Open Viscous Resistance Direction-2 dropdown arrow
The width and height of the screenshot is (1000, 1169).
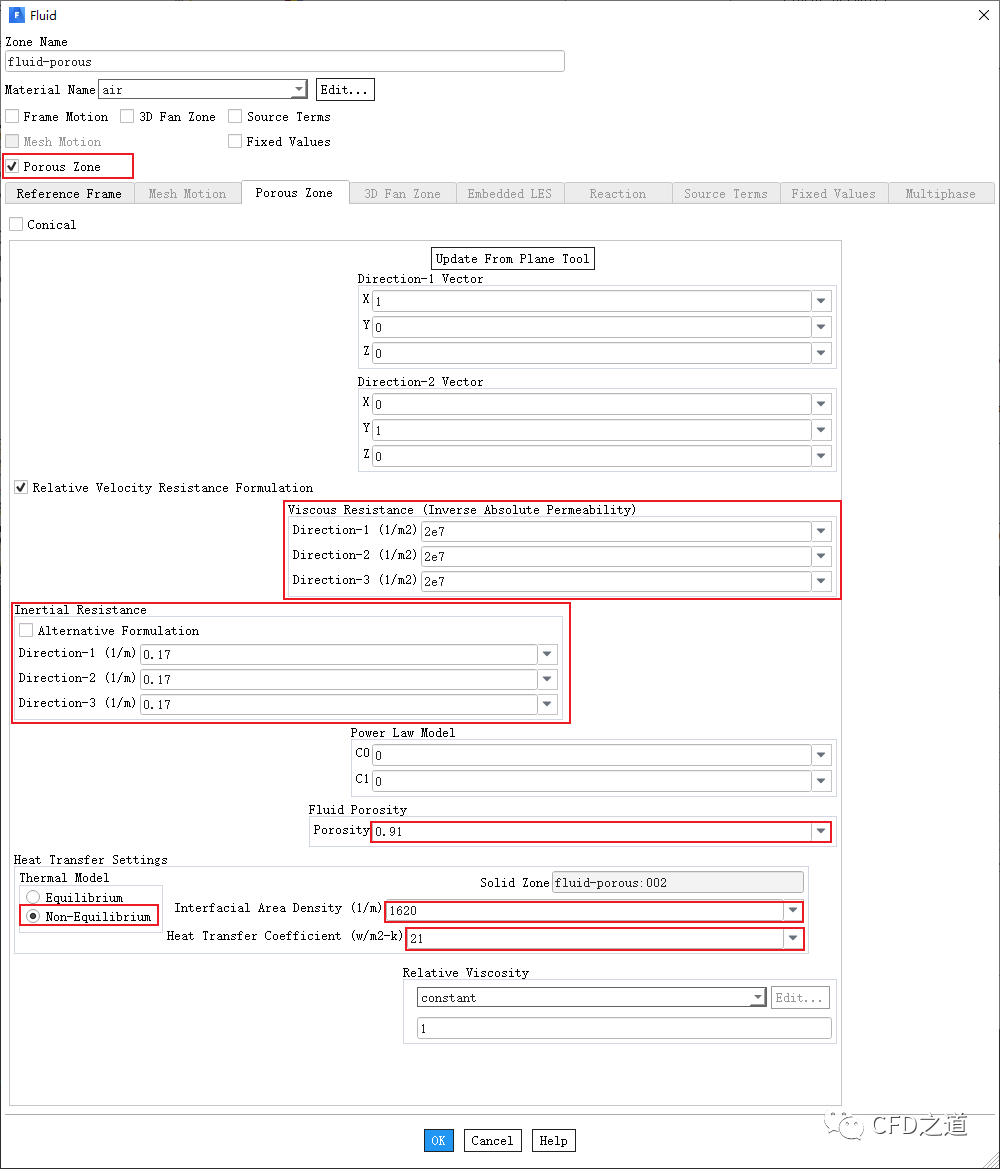[821, 556]
